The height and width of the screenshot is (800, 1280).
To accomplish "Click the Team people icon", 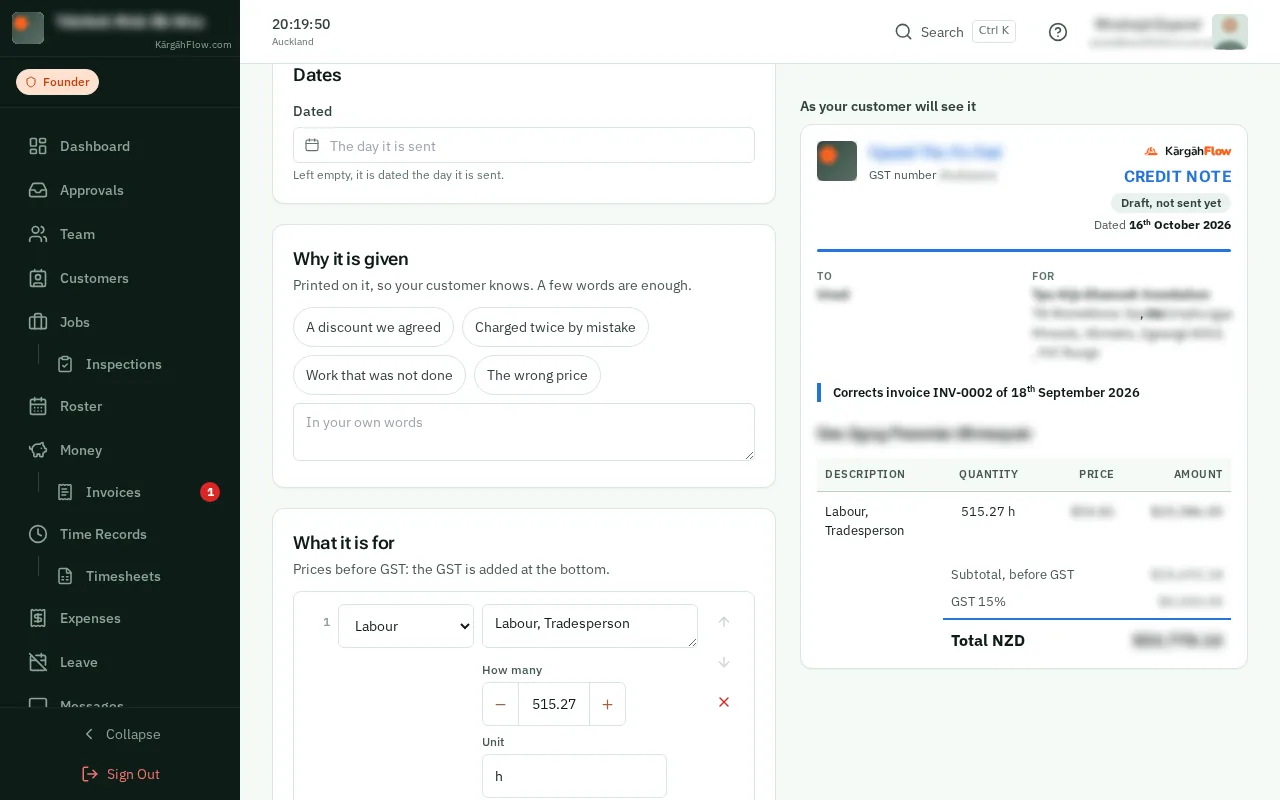I will 38,234.
